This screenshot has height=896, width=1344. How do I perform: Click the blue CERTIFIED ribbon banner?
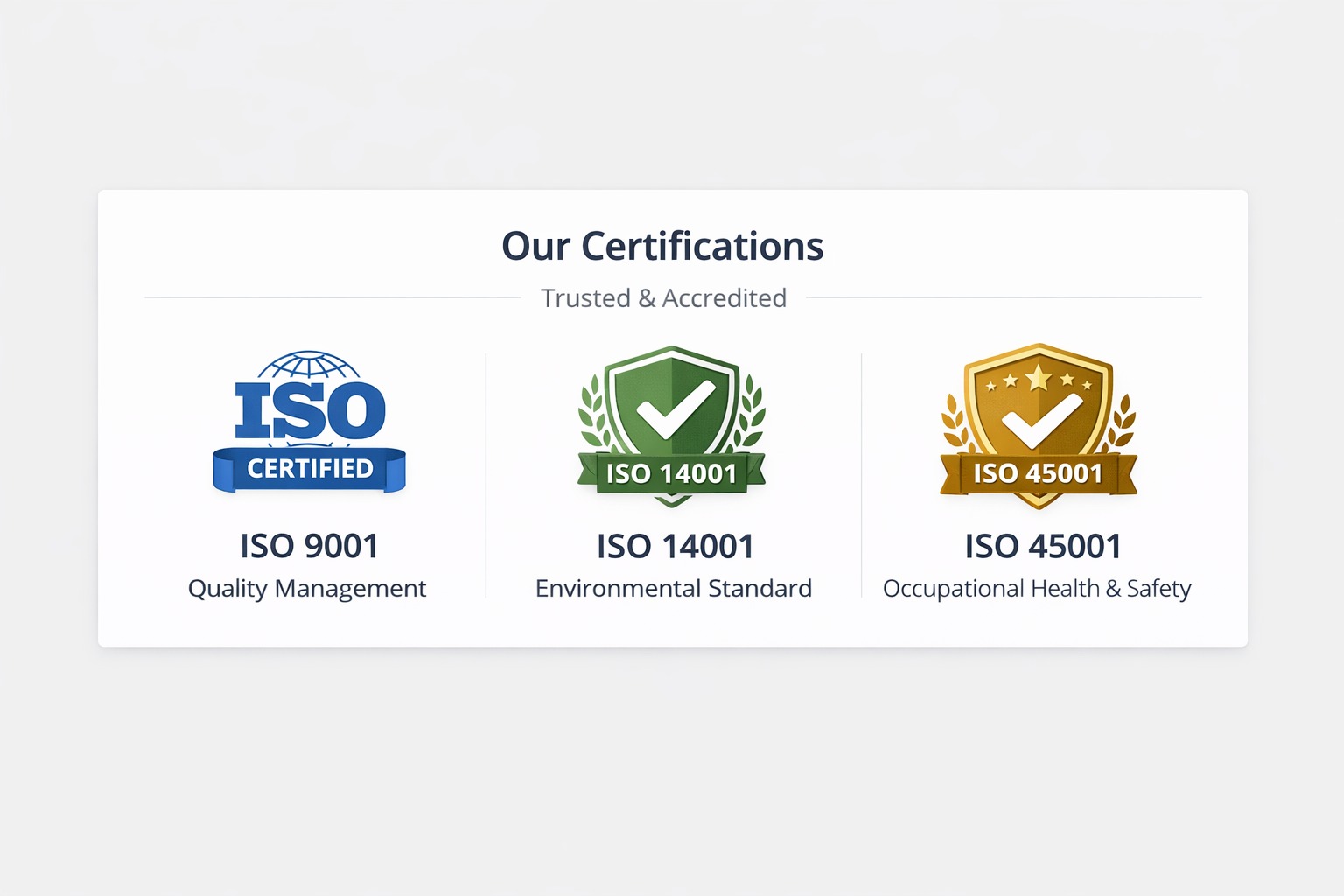(x=310, y=469)
